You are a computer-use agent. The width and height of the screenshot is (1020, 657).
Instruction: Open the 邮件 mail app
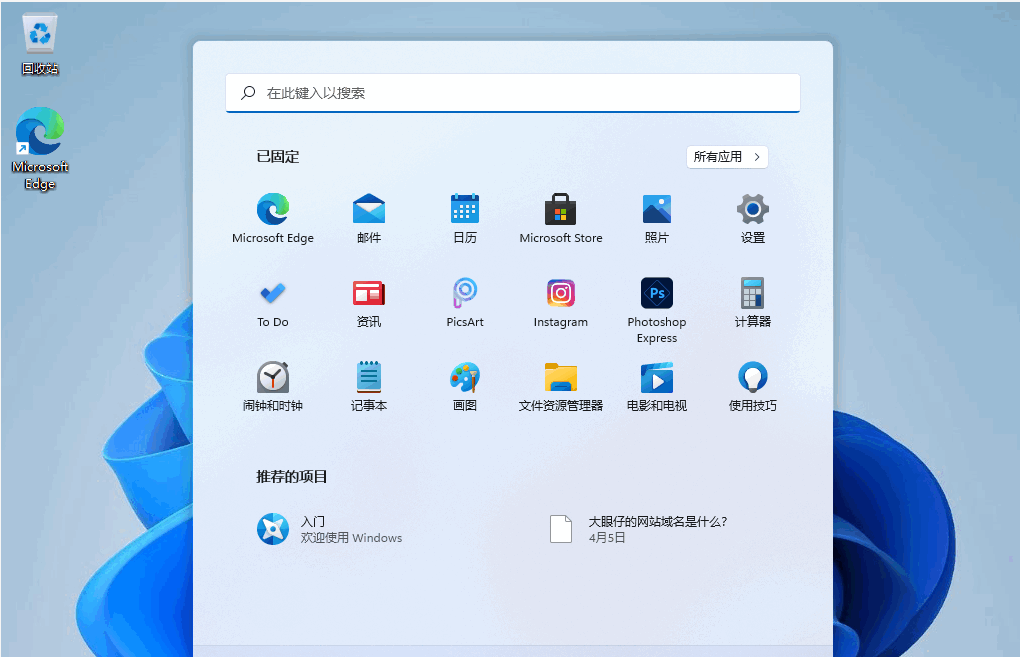pos(369,218)
